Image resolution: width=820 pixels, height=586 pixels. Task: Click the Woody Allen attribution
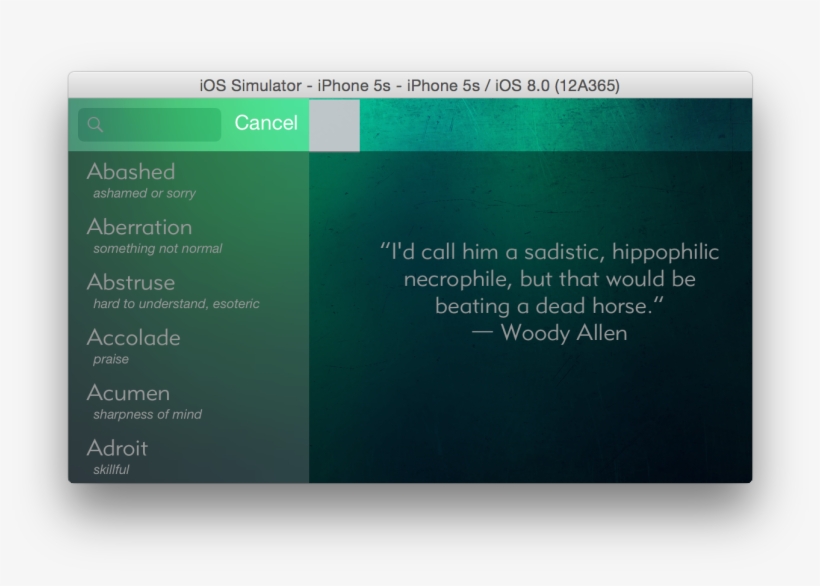[x=549, y=333]
